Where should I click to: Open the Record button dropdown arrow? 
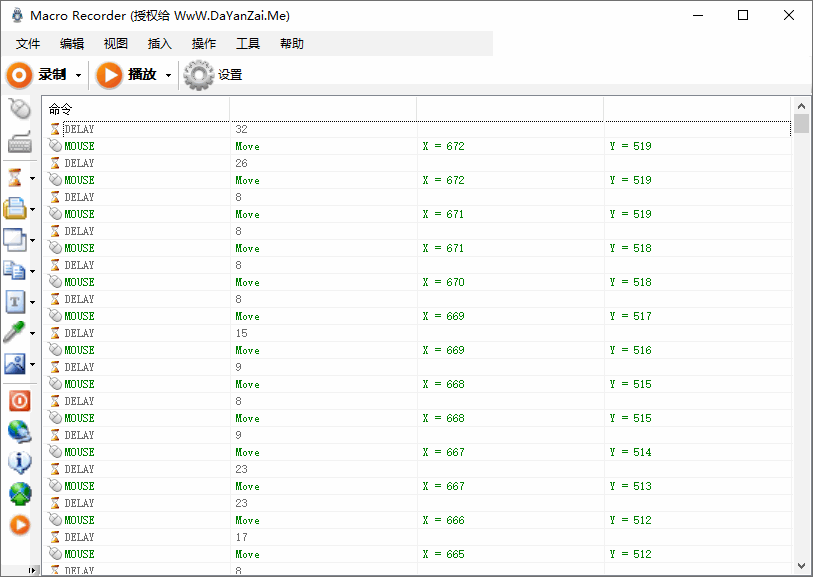point(78,76)
